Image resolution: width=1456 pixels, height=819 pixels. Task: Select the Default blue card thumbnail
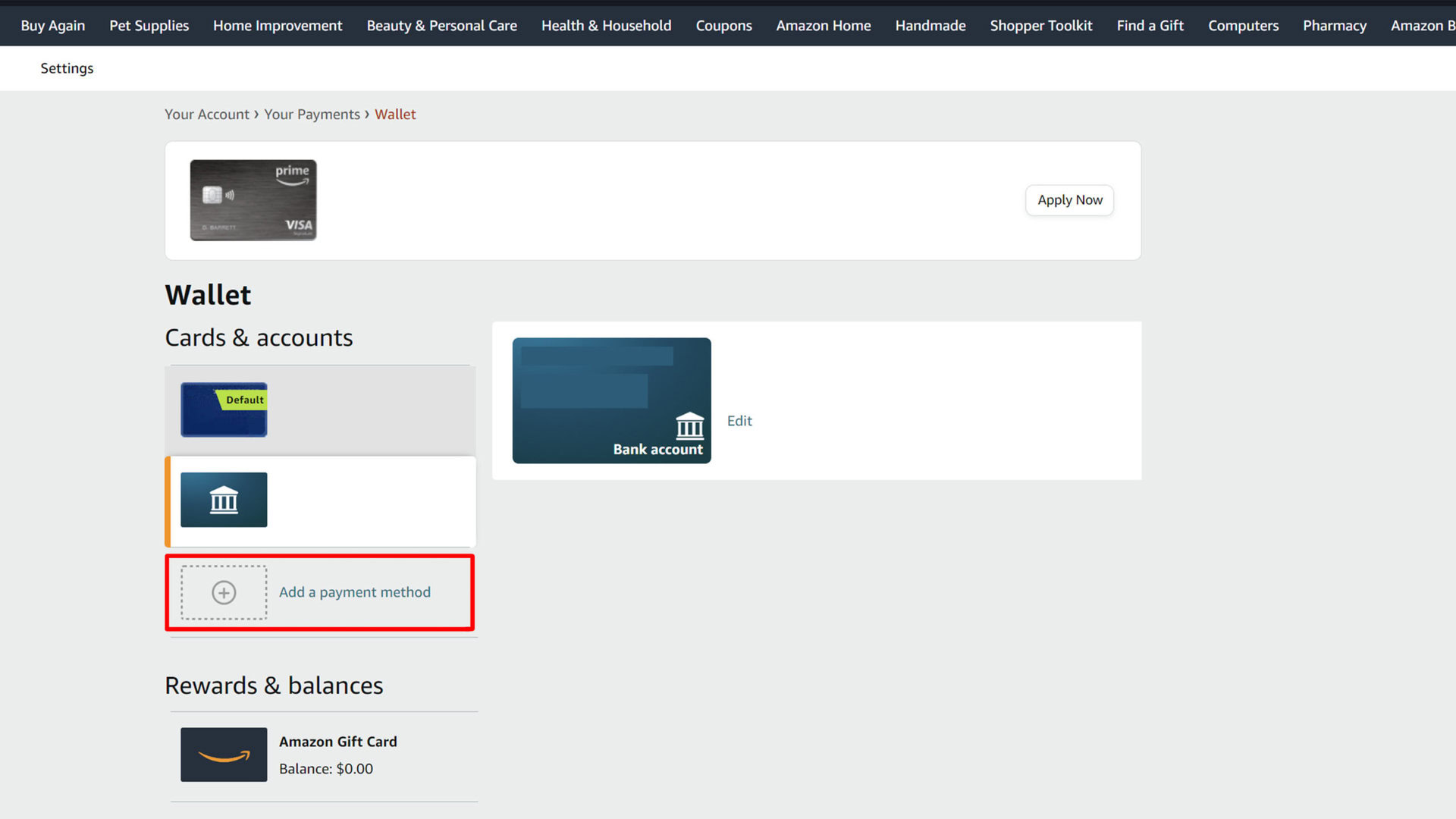click(224, 409)
